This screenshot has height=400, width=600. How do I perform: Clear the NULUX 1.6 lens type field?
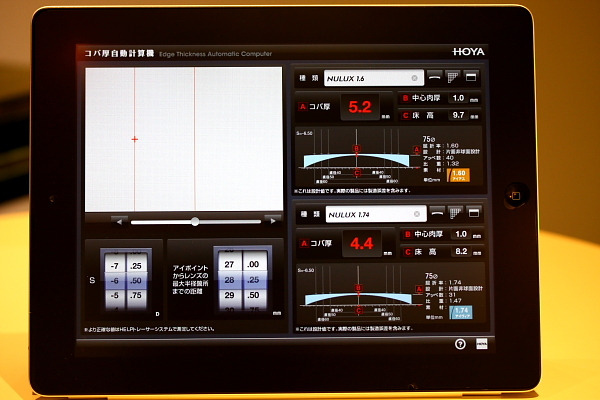click(414, 78)
